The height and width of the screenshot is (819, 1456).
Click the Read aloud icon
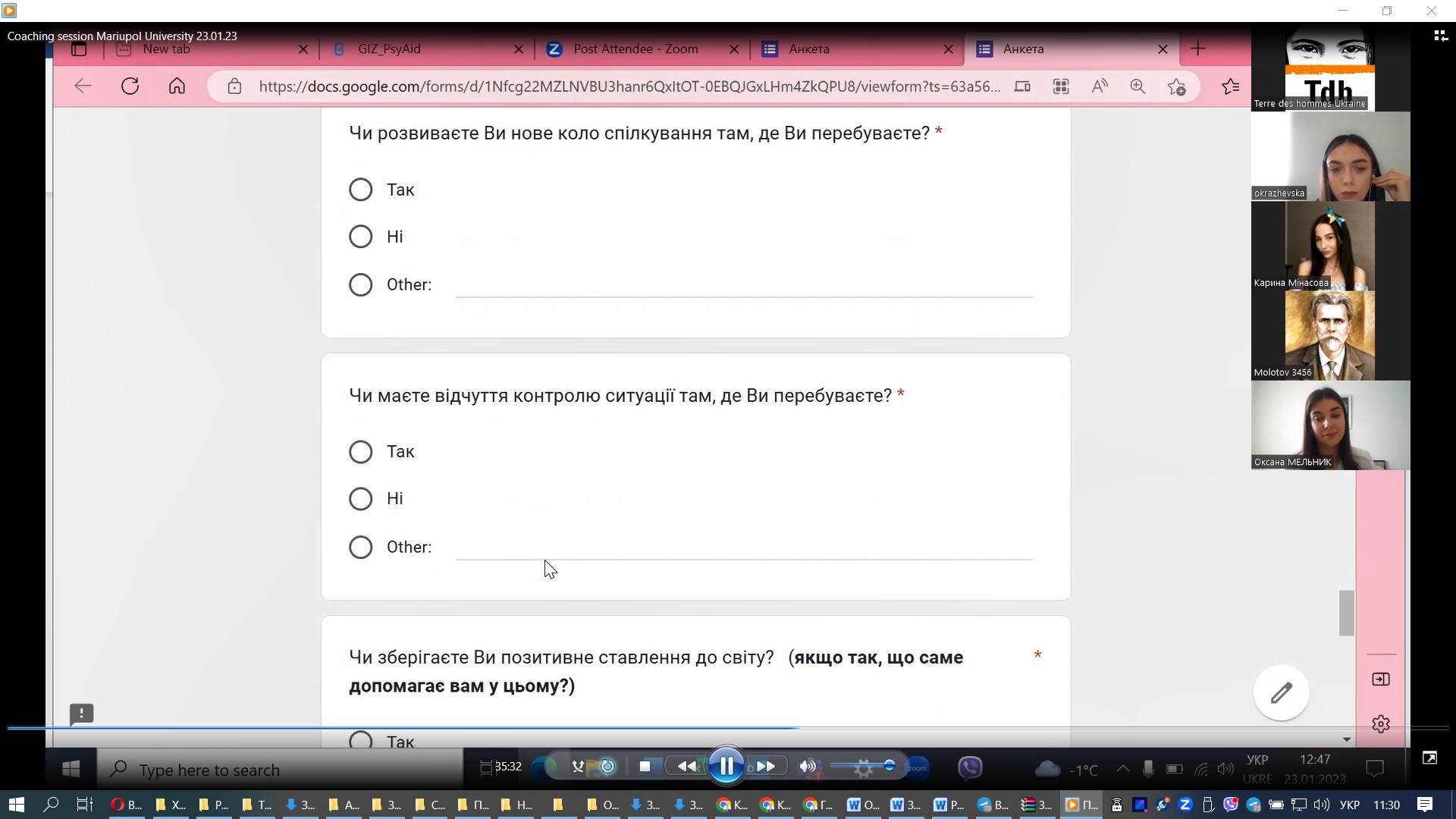[1100, 86]
